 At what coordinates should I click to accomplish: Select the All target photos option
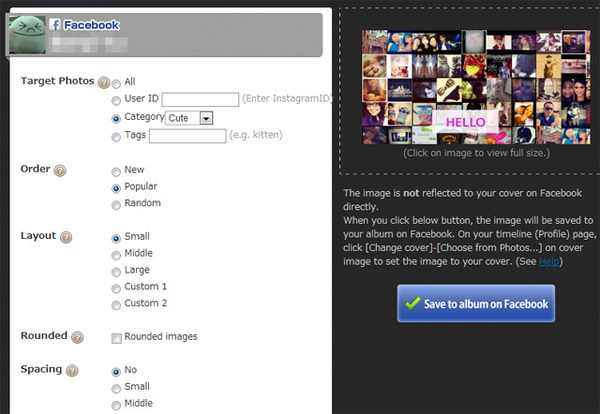click(x=117, y=82)
